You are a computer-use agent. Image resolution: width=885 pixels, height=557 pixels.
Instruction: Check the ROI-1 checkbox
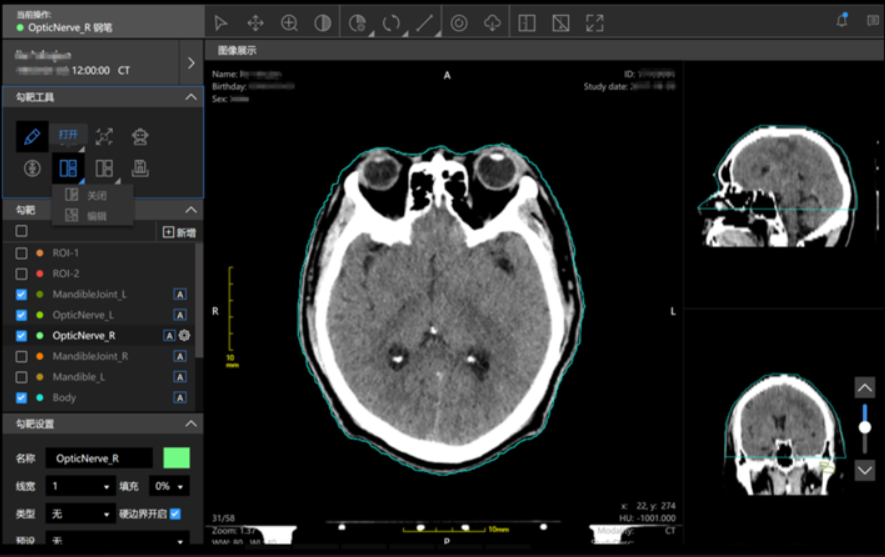[x=21, y=253]
